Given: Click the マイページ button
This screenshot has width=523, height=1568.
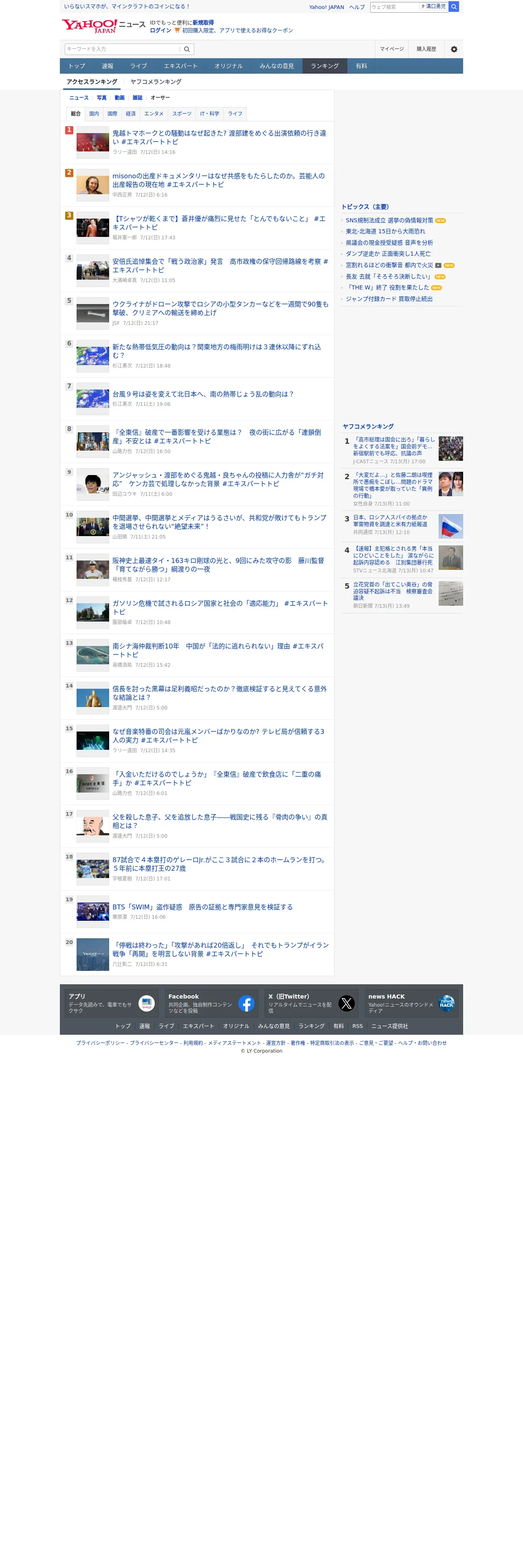Looking at the screenshot, I should pyautogui.click(x=391, y=49).
